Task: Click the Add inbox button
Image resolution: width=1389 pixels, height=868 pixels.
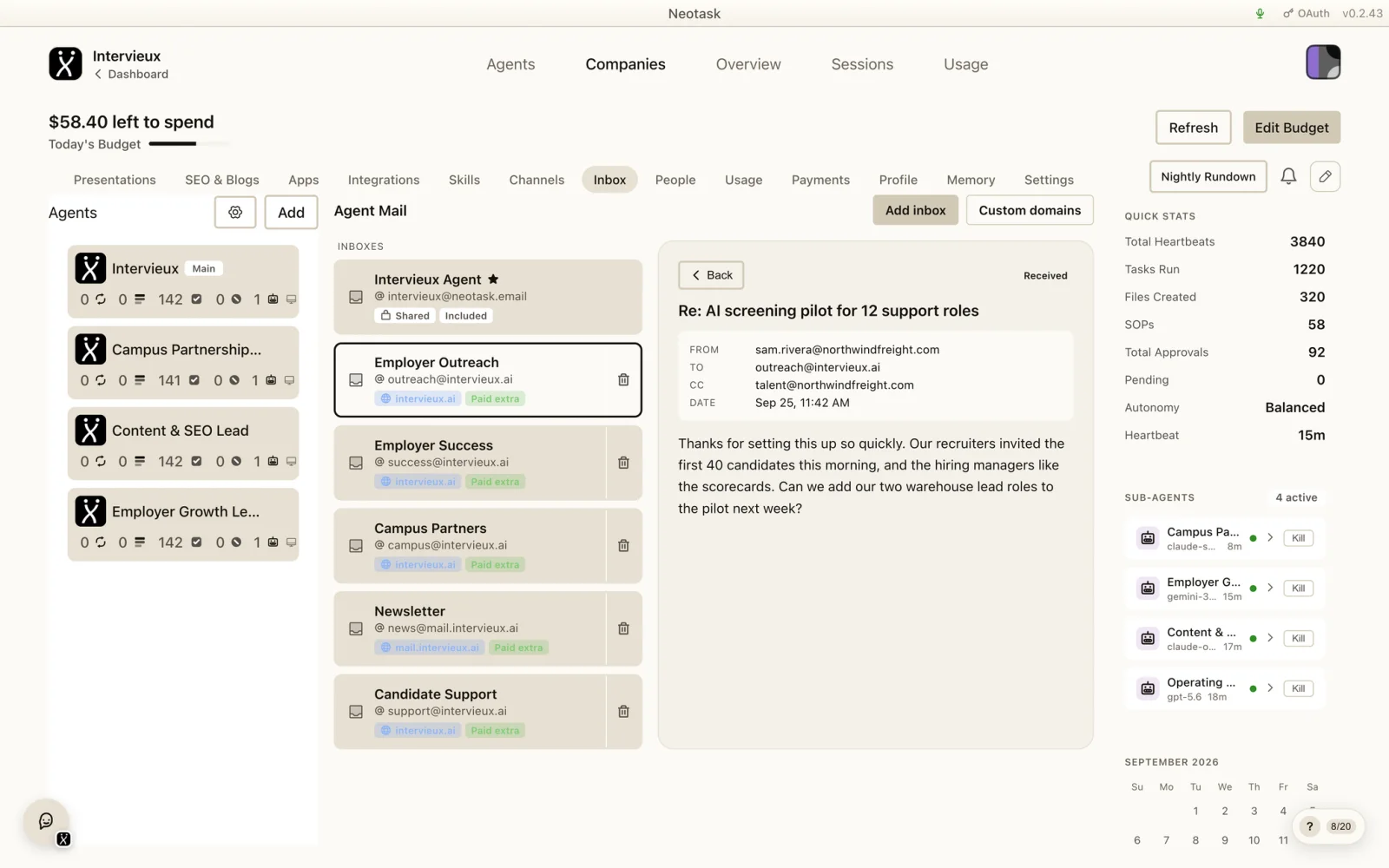Action: click(x=915, y=210)
